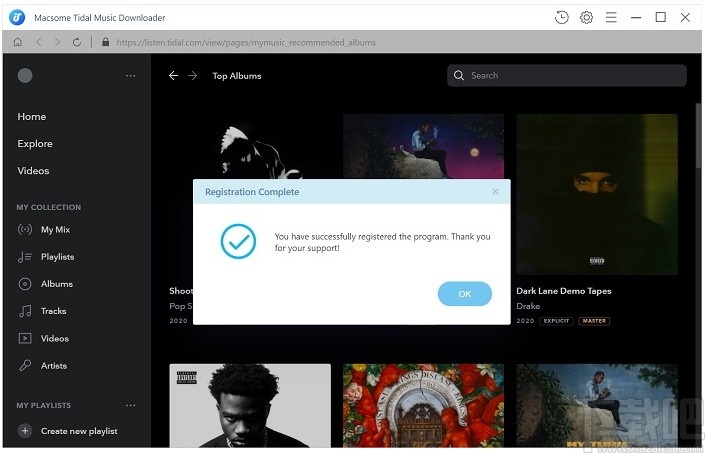Click the Top Albums page heading
Image resolution: width=707 pixels, height=453 pixels.
coord(237,76)
